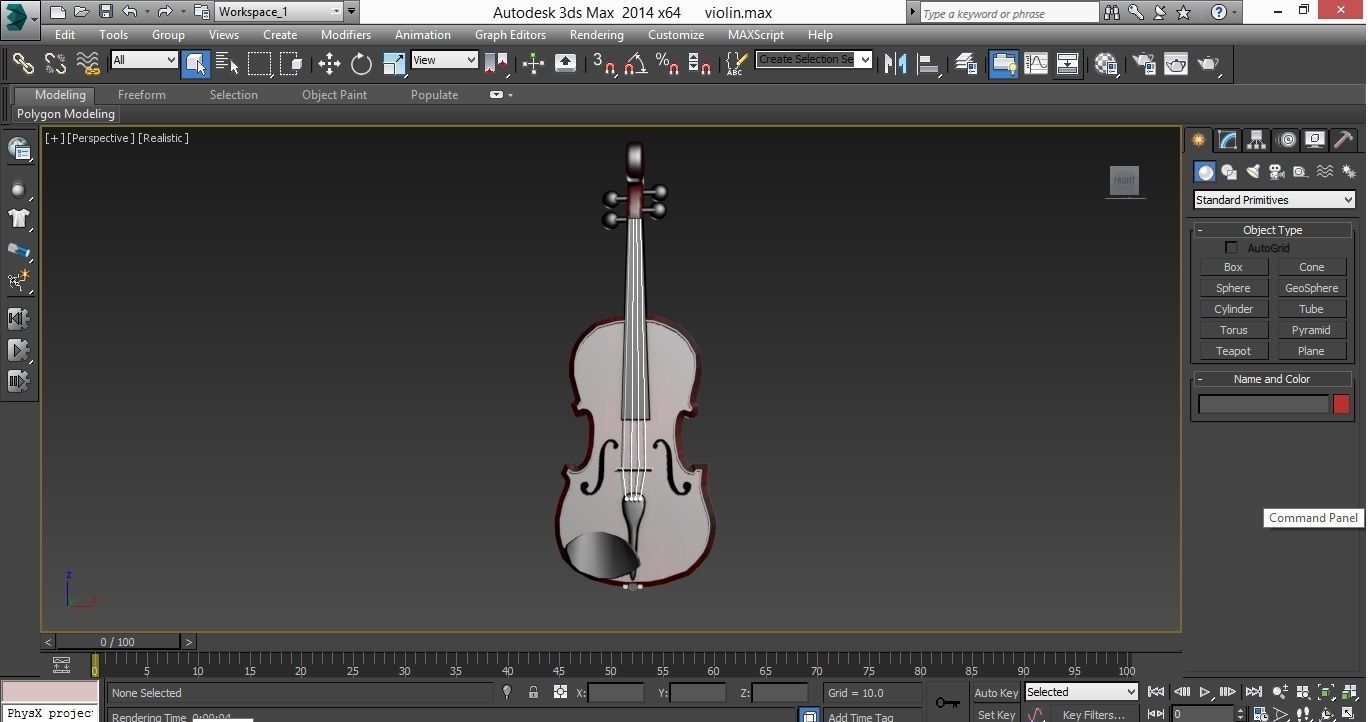The image size is (1368, 722).
Task: Open the Display panel tab
Action: point(1315,140)
